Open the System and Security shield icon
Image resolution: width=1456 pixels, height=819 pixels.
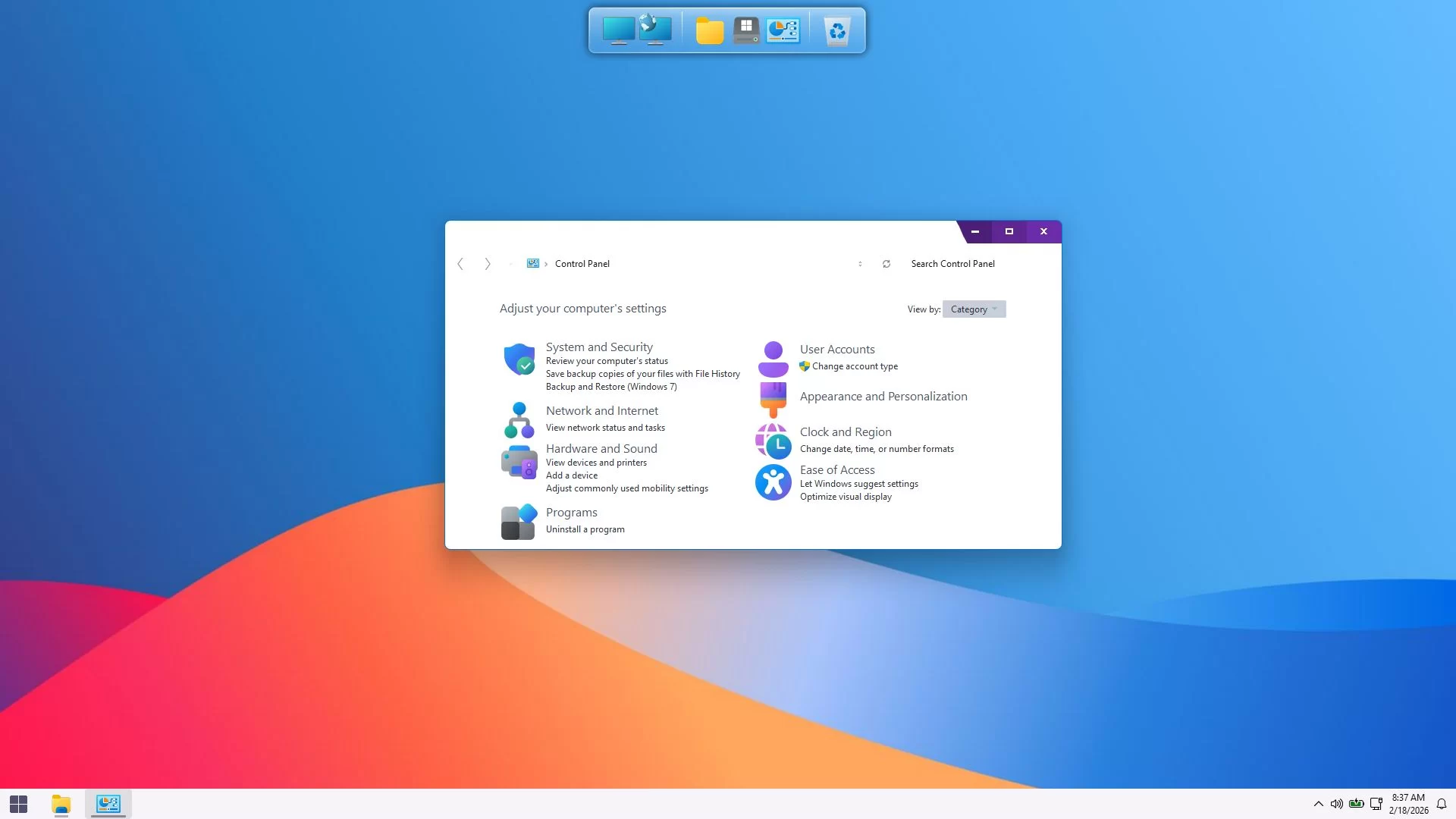[x=519, y=359]
